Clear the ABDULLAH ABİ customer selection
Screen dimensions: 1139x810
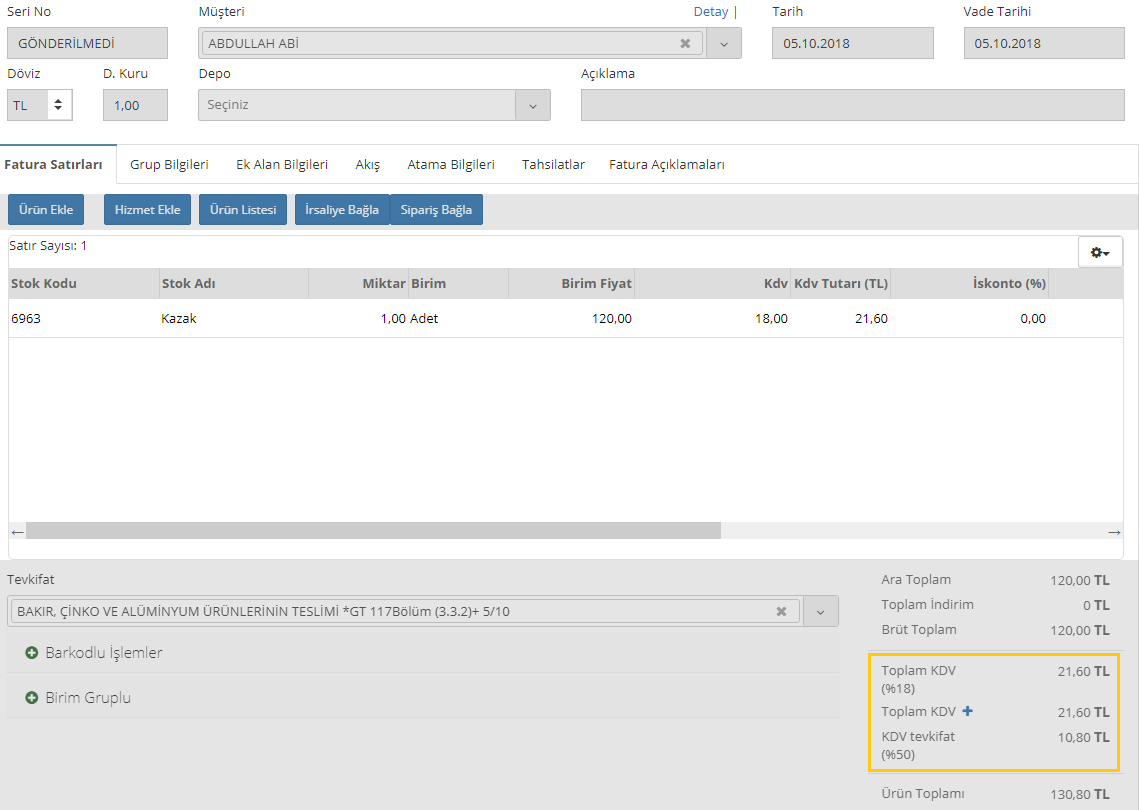point(685,43)
